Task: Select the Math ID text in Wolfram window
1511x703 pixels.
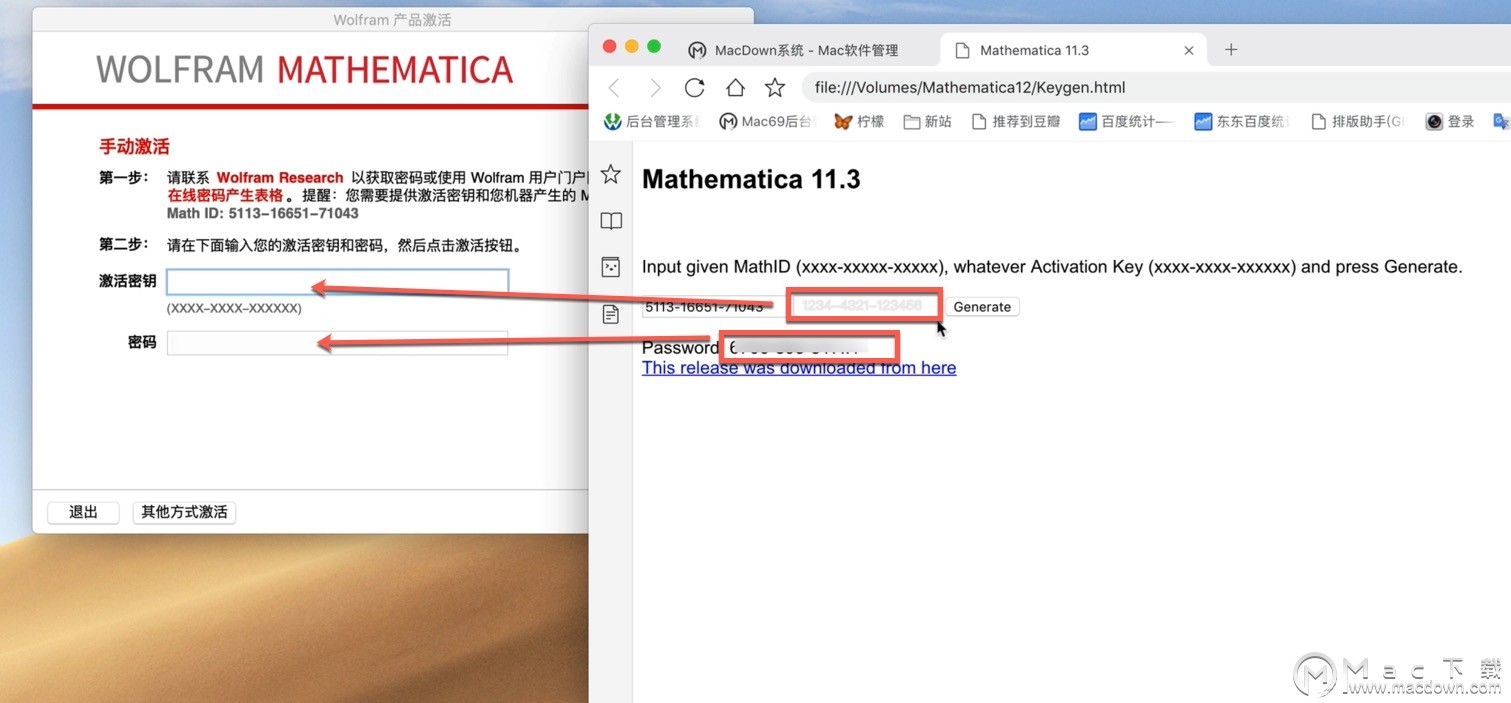Action: coord(263,213)
